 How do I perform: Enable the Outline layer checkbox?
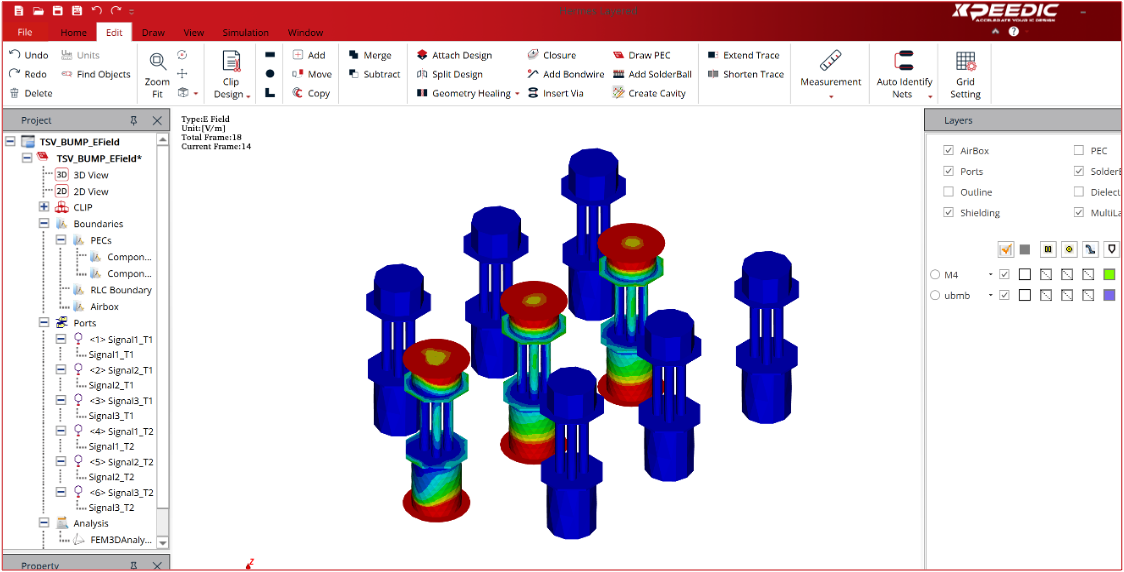tap(948, 192)
